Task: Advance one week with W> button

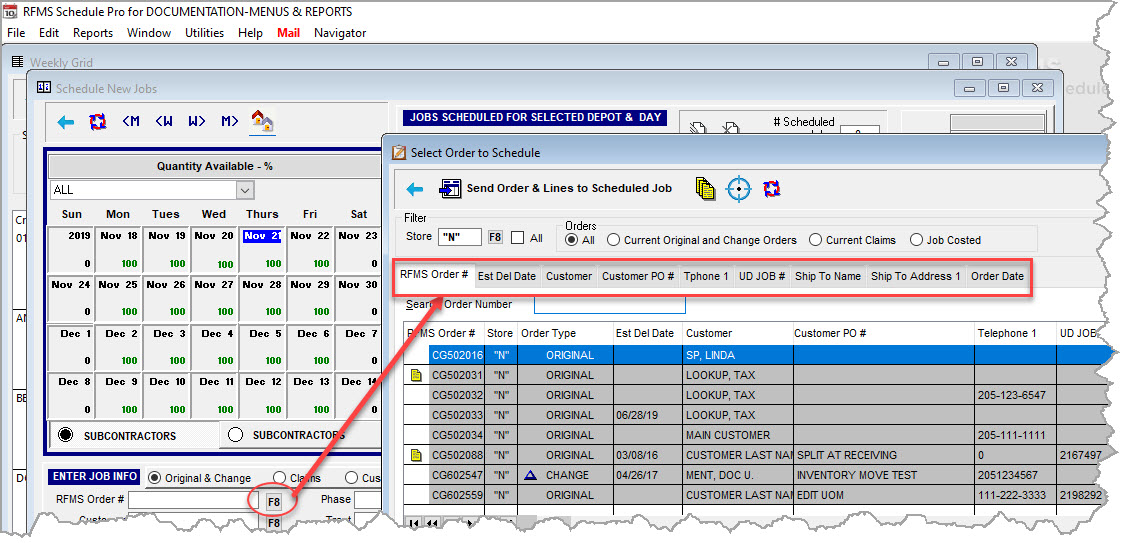Action: (x=197, y=121)
